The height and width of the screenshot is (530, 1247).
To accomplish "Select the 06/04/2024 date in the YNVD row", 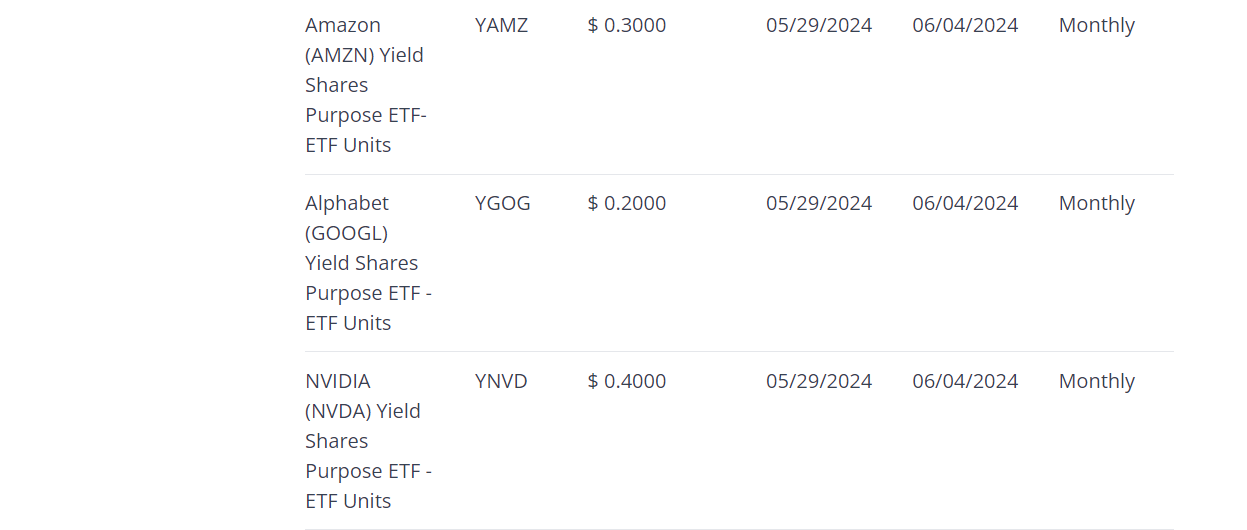I will [965, 381].
